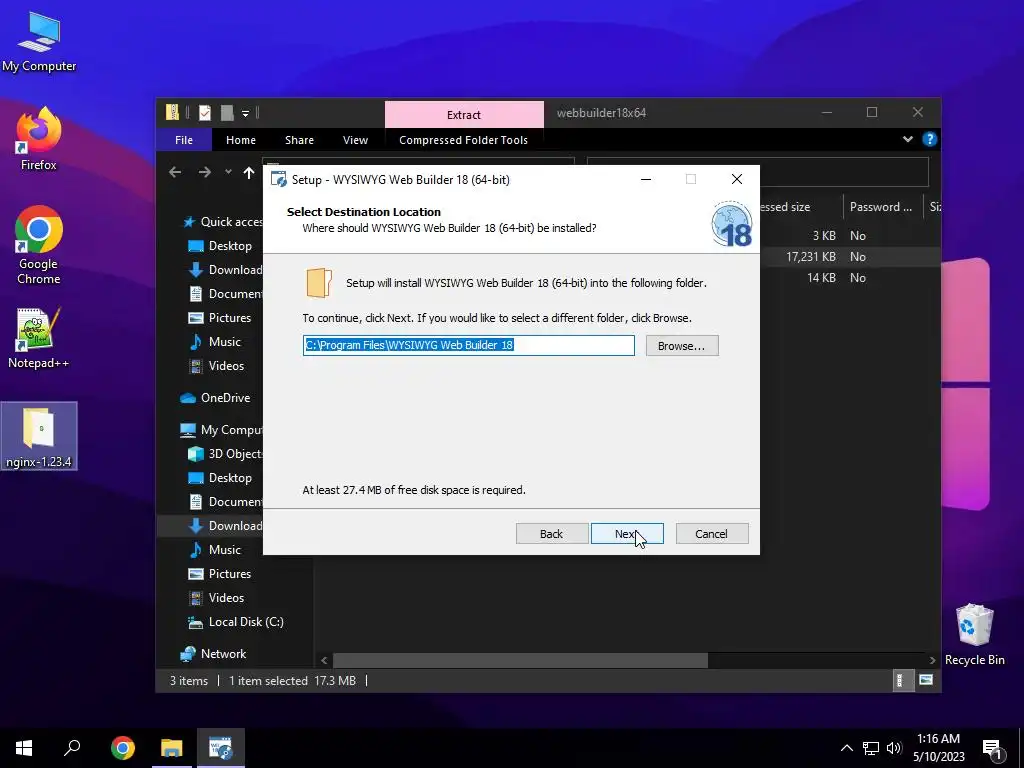Open the quick access toolbar customize dropdown
The width and height of the screenshot is (1024, 768).
tap(246, 114)
